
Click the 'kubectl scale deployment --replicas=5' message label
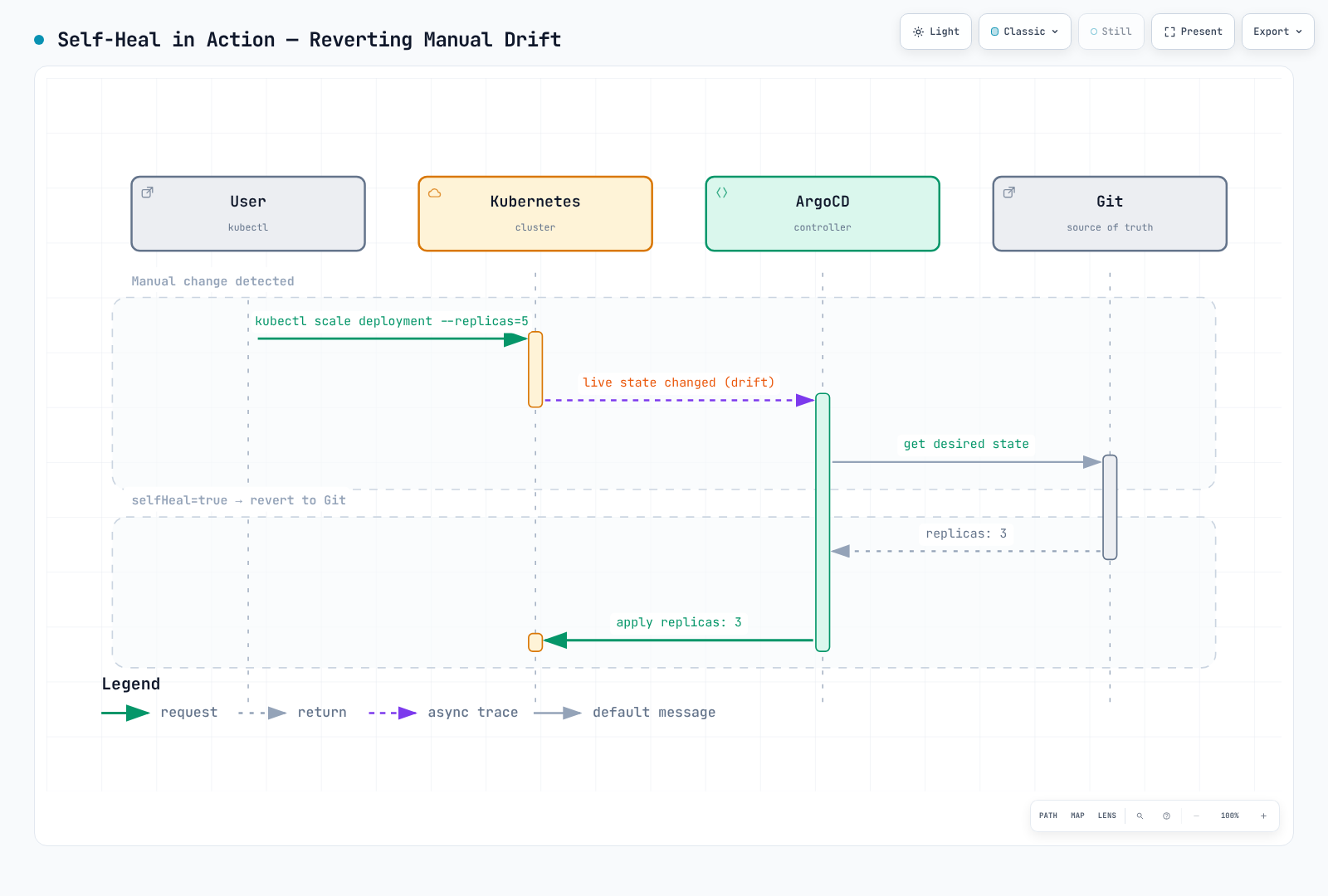(x=392, y=321)
